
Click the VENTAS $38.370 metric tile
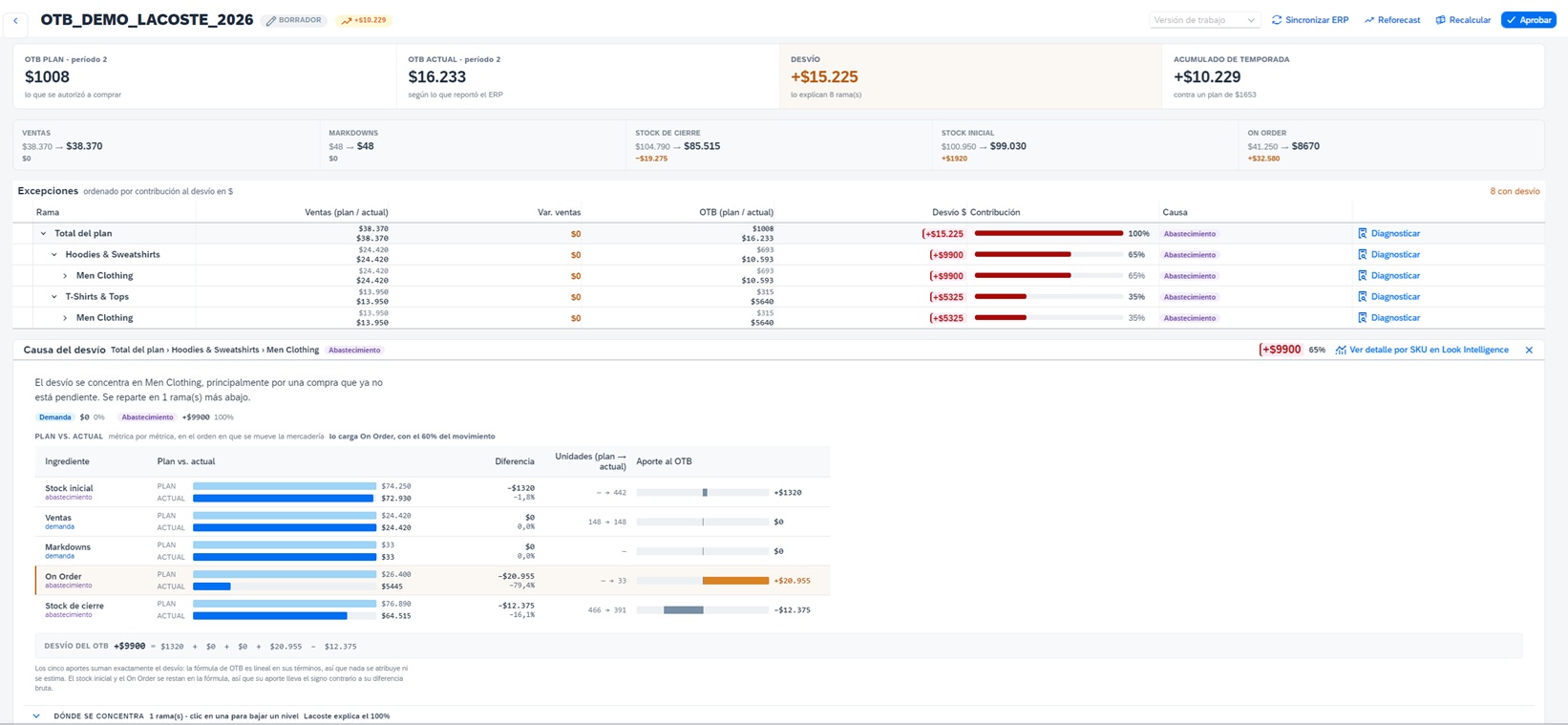(x=166, y=146)
